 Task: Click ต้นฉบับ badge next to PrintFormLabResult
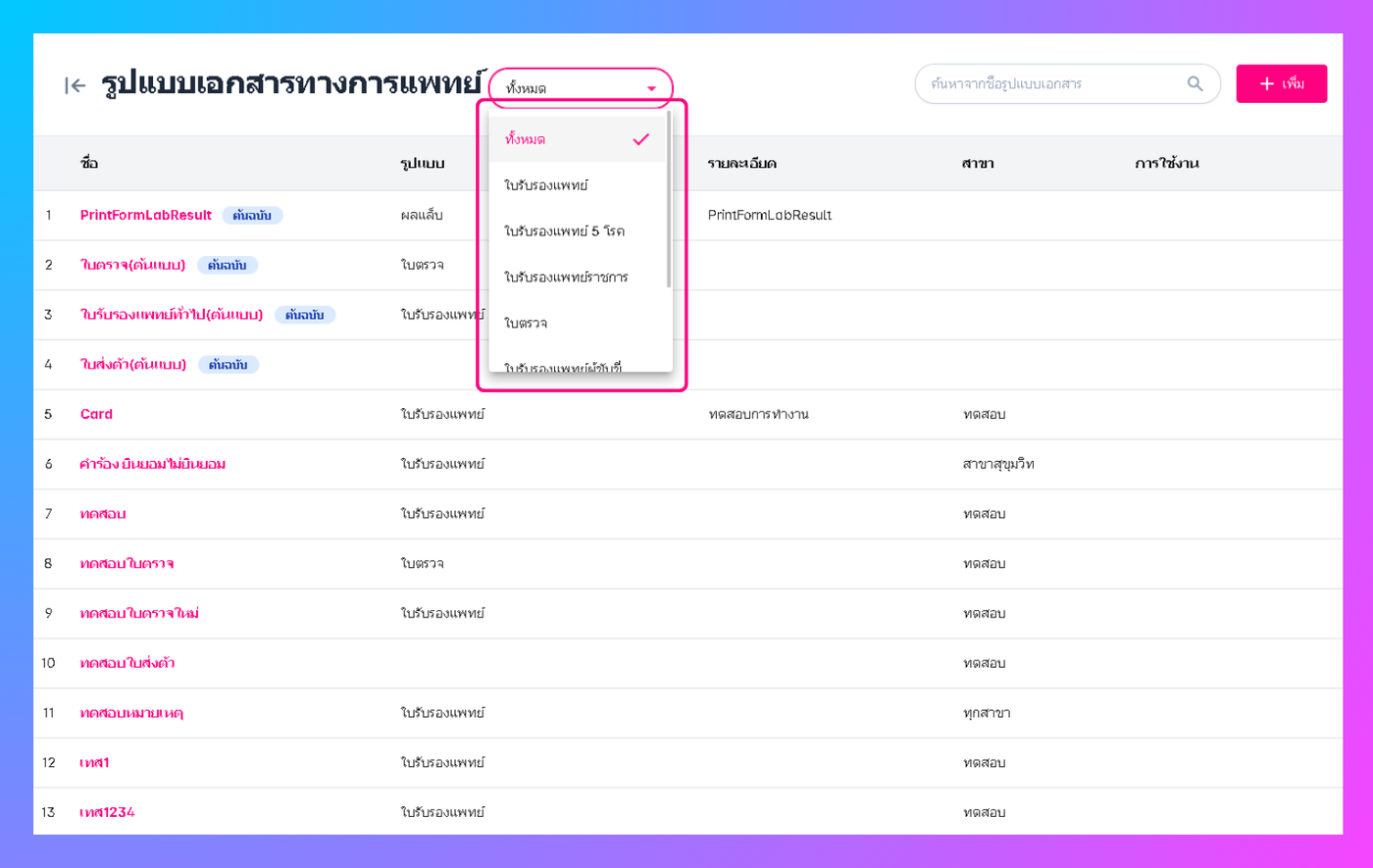[x=252, y=216]
